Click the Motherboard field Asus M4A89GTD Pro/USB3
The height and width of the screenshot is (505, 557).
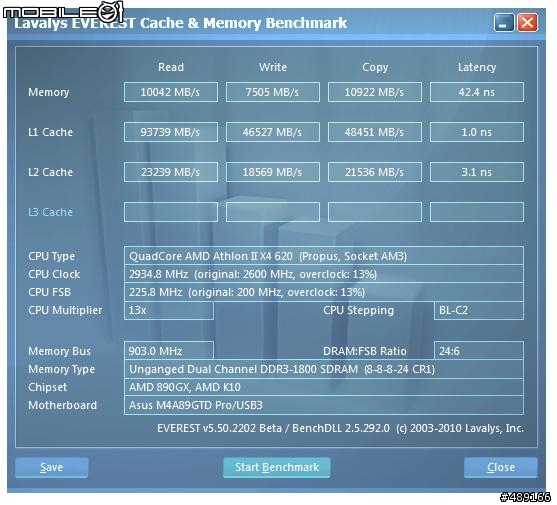point(324,405)
